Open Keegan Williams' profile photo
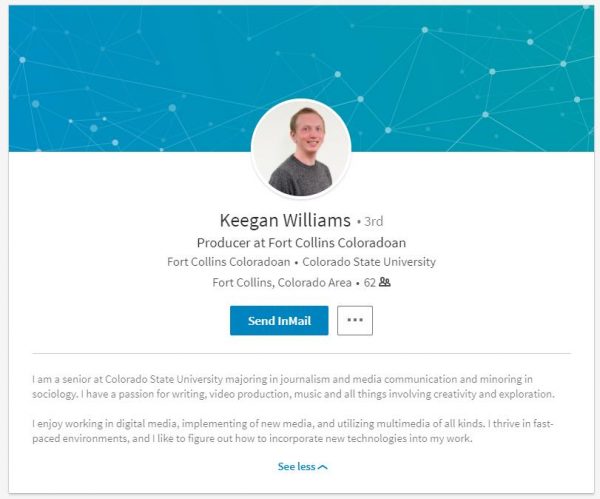The image size is (600, 499). (300, 148)
